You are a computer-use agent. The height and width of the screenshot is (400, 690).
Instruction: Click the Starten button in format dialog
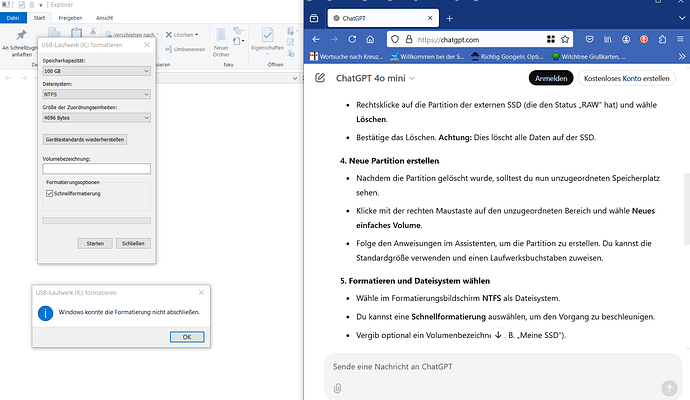95,243
